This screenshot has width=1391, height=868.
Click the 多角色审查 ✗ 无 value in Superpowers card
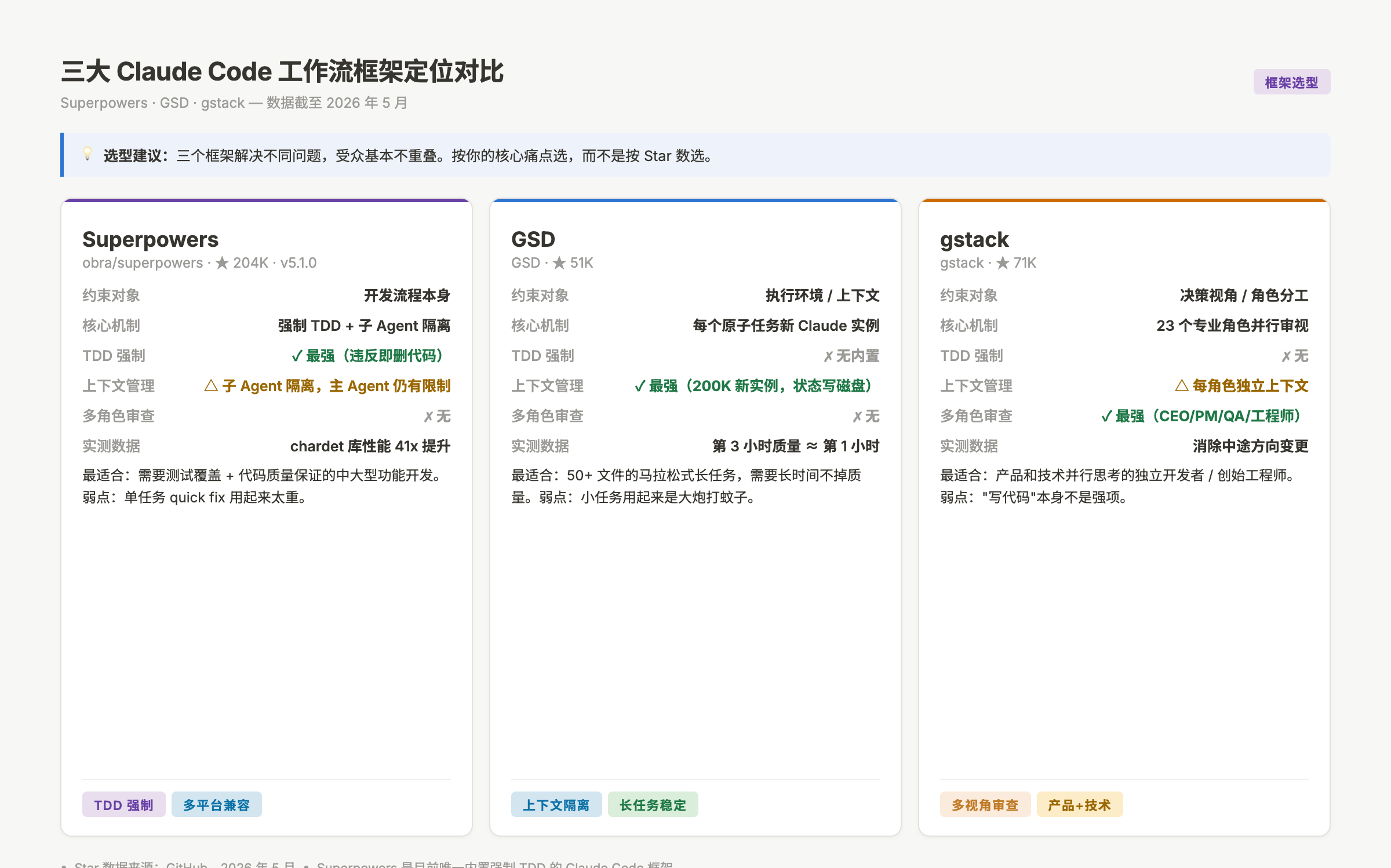pos(437,416)
